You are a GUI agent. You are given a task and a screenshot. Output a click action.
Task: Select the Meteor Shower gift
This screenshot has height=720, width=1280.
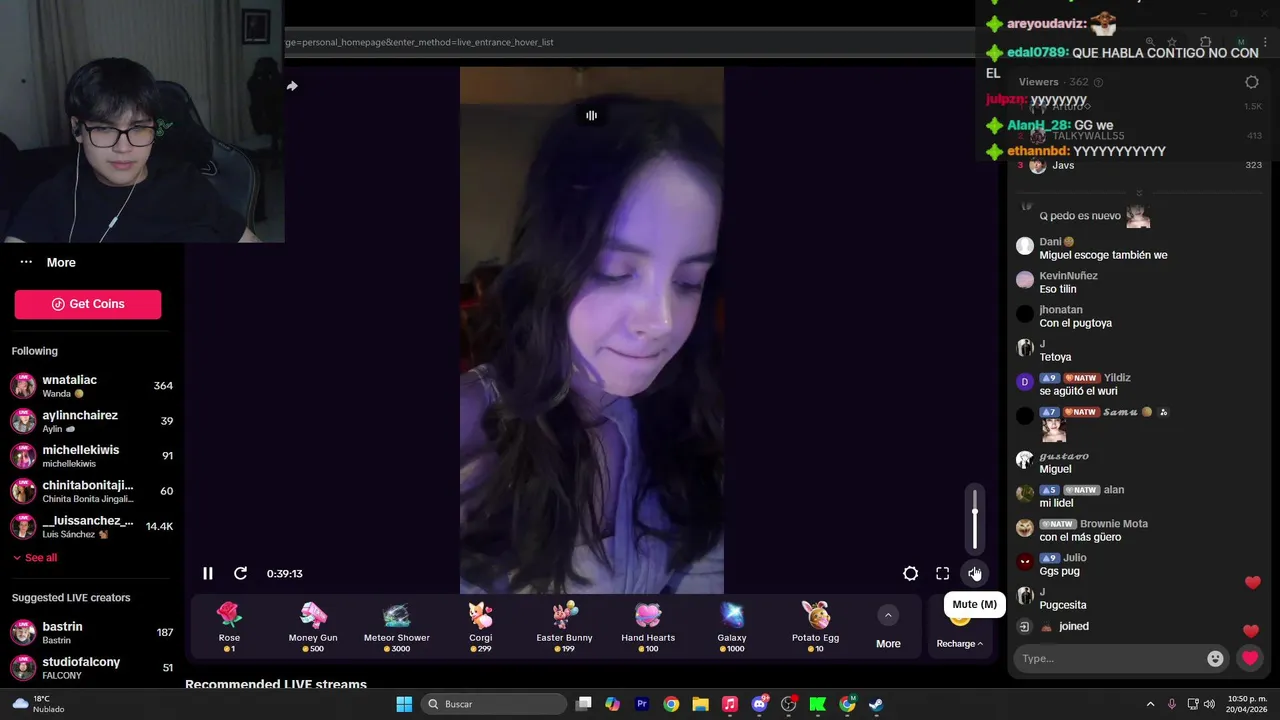397,626
